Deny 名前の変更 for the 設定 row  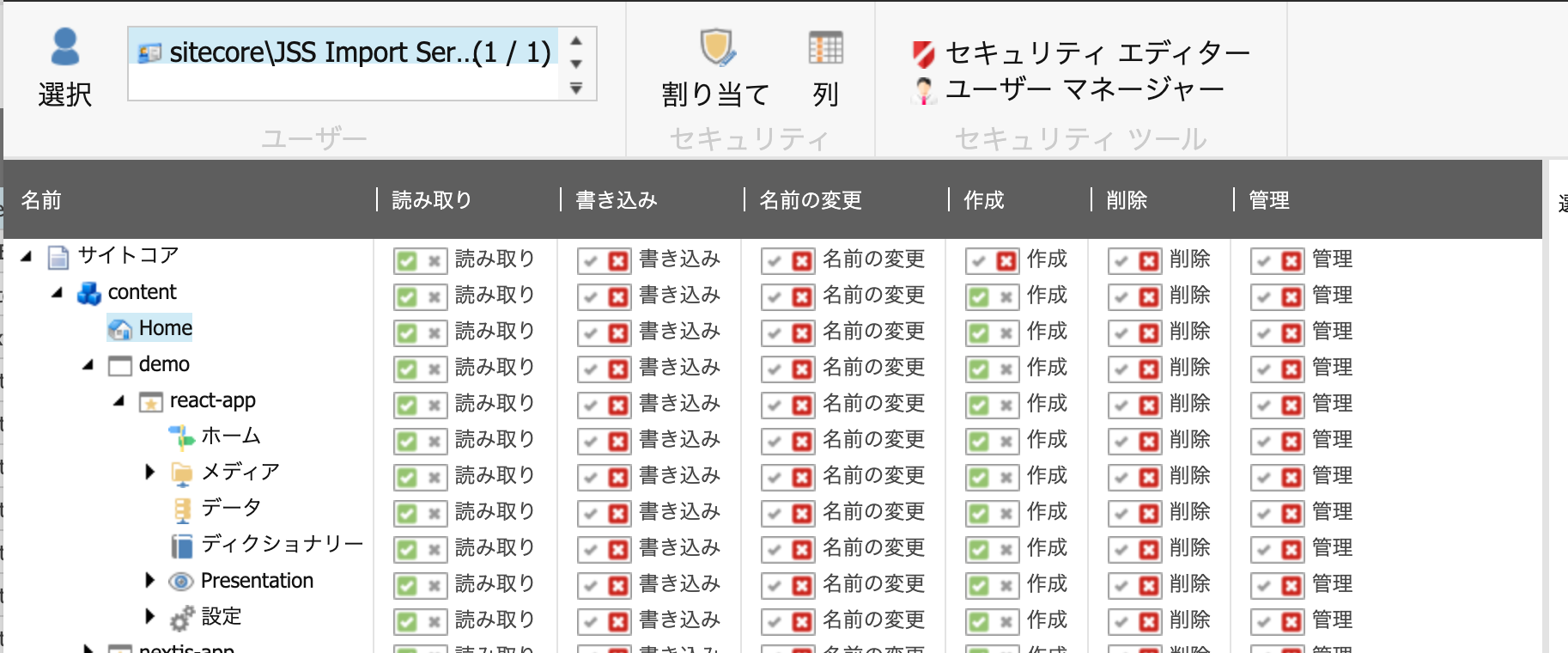point(802,622)
